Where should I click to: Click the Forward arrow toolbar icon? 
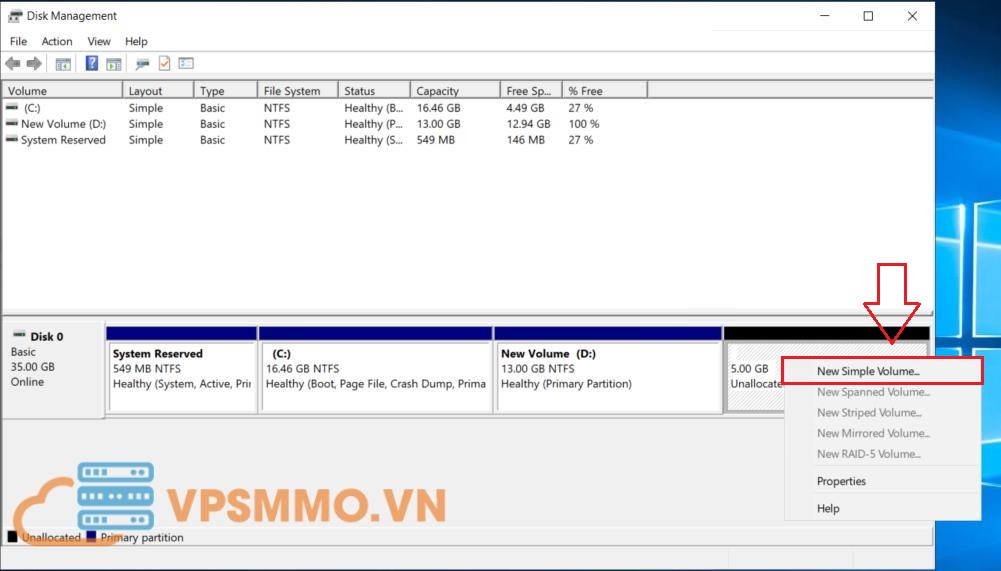34,64
